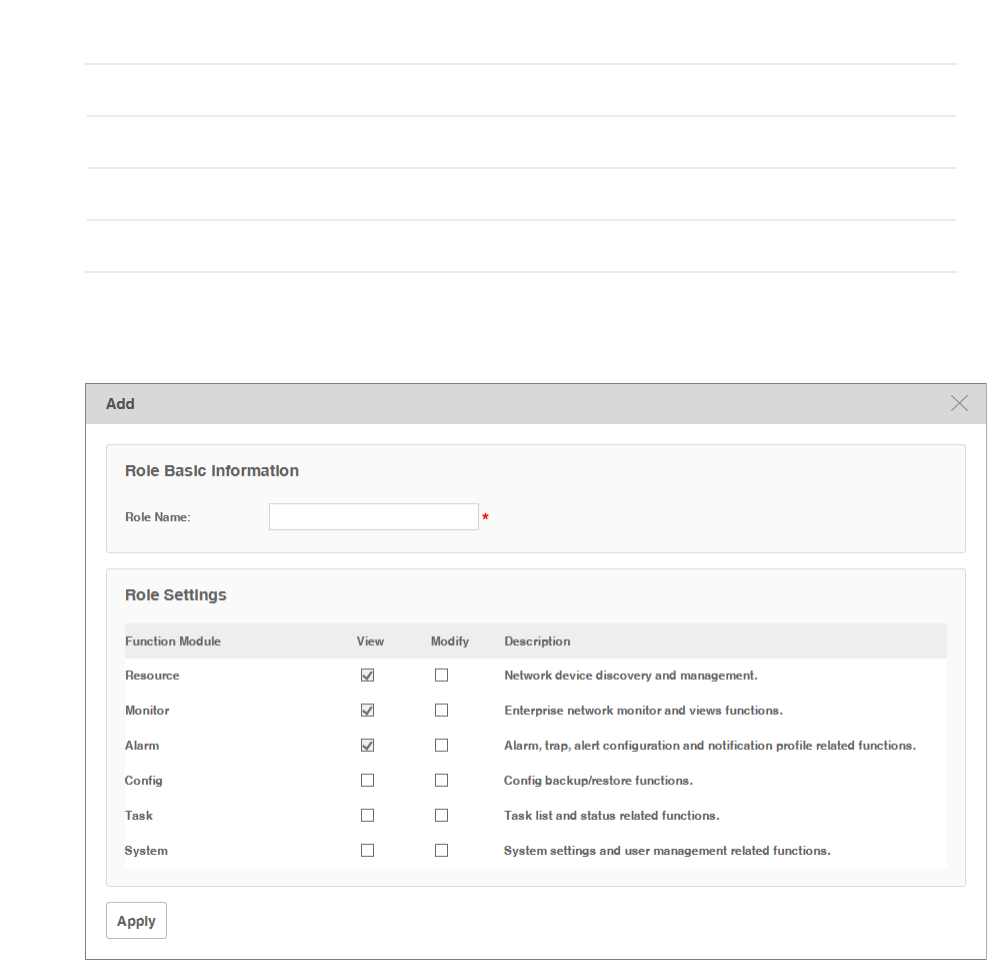Enable View permission for Task
The height and width of the screenshot is (960, 987).
pyautogui.click(x=368, y=816)
